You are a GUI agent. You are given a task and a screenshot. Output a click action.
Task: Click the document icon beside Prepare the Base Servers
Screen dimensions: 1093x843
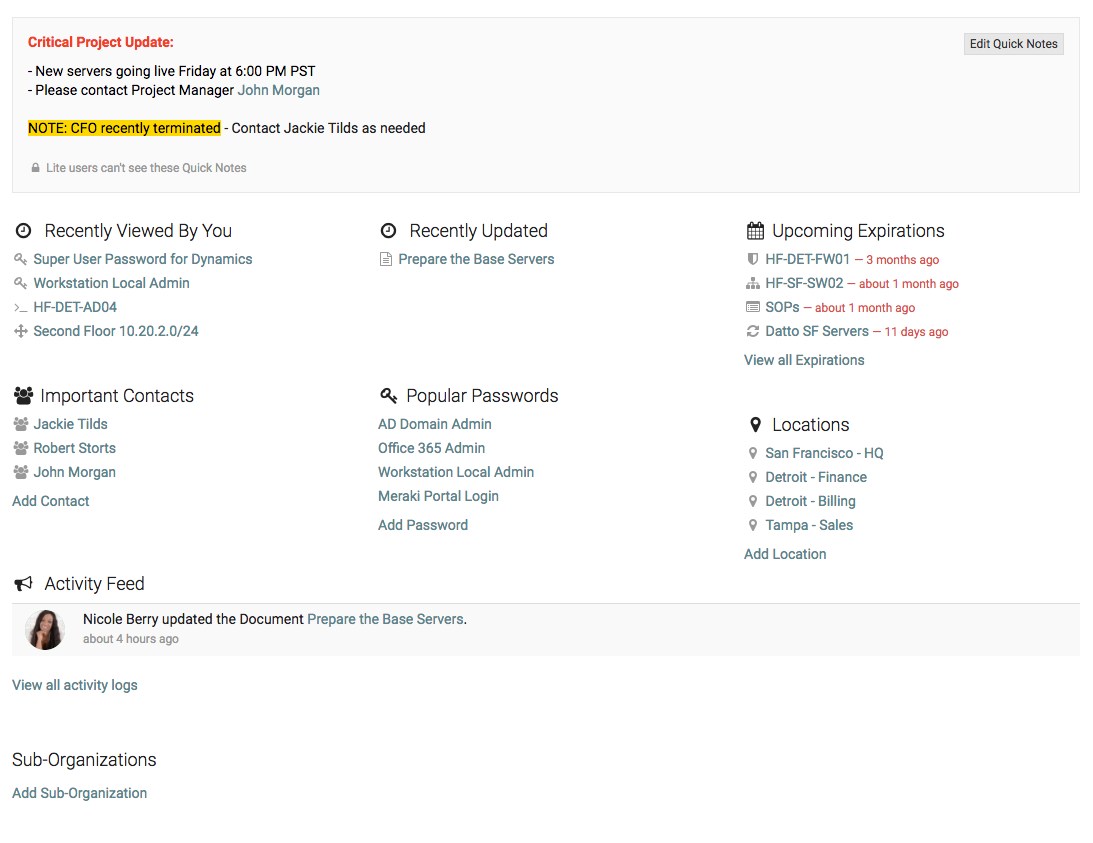pos(386,259)
